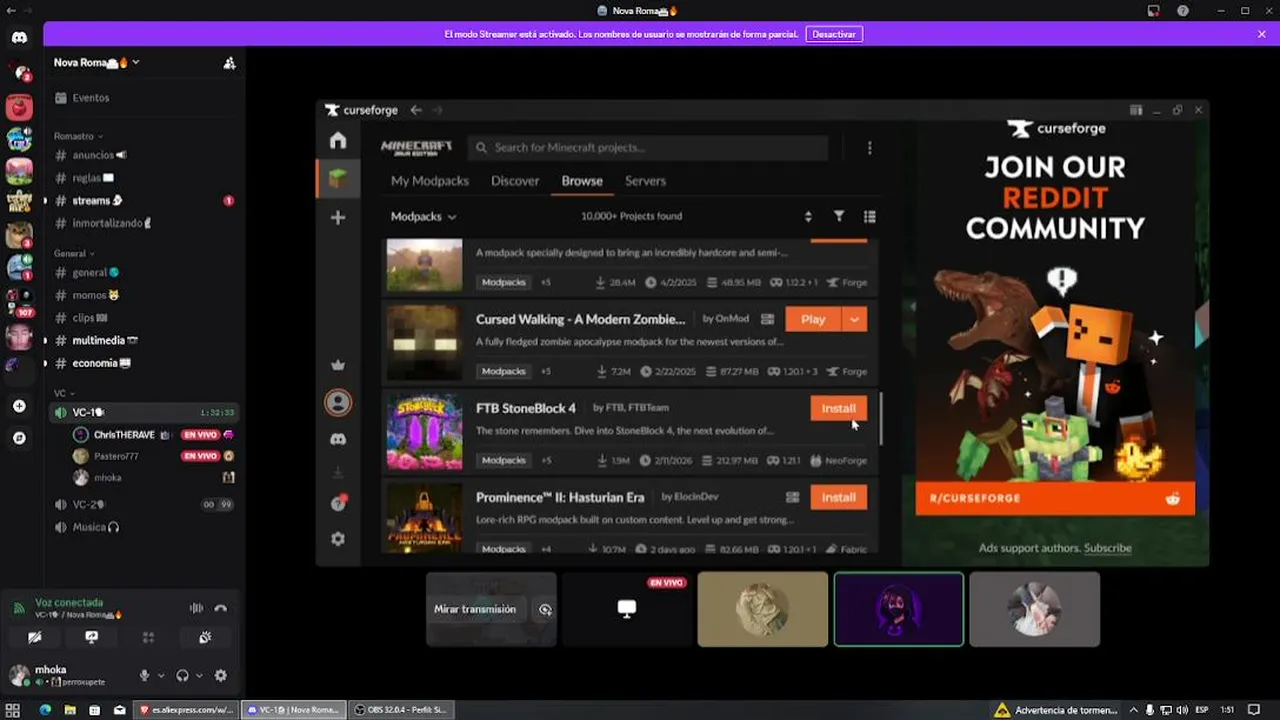
Task: Toggle camera on in voice panel
Action: point(35,637)
